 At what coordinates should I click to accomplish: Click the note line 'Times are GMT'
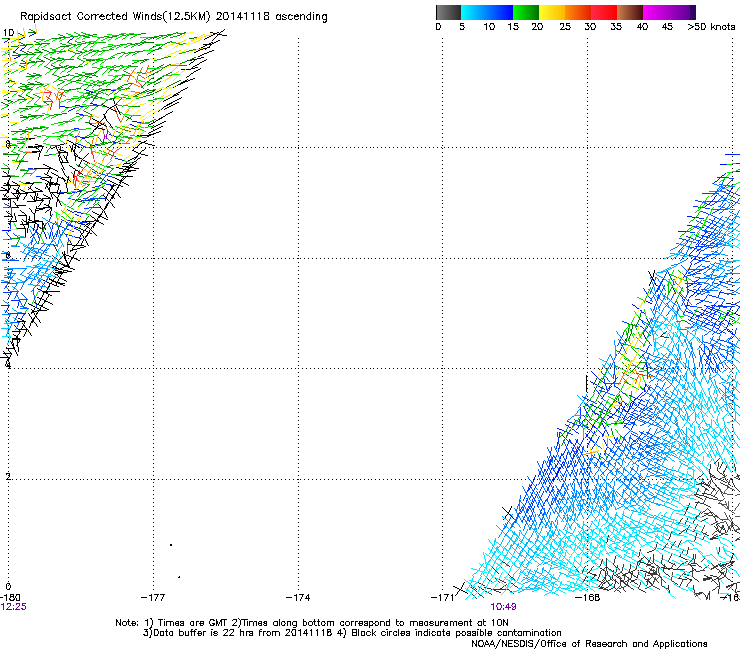tap(193, 623)
